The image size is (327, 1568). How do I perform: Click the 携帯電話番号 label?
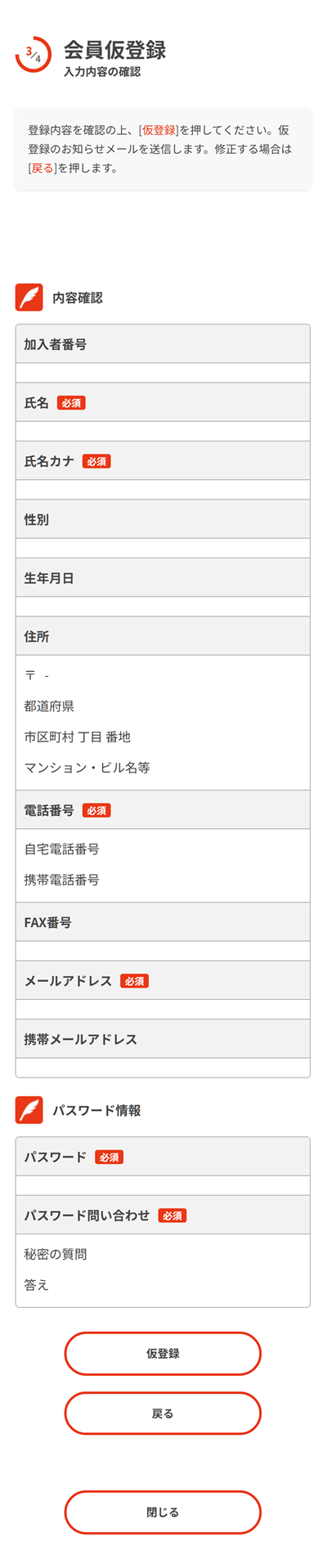pyautogui.click(x=62, y=880)
